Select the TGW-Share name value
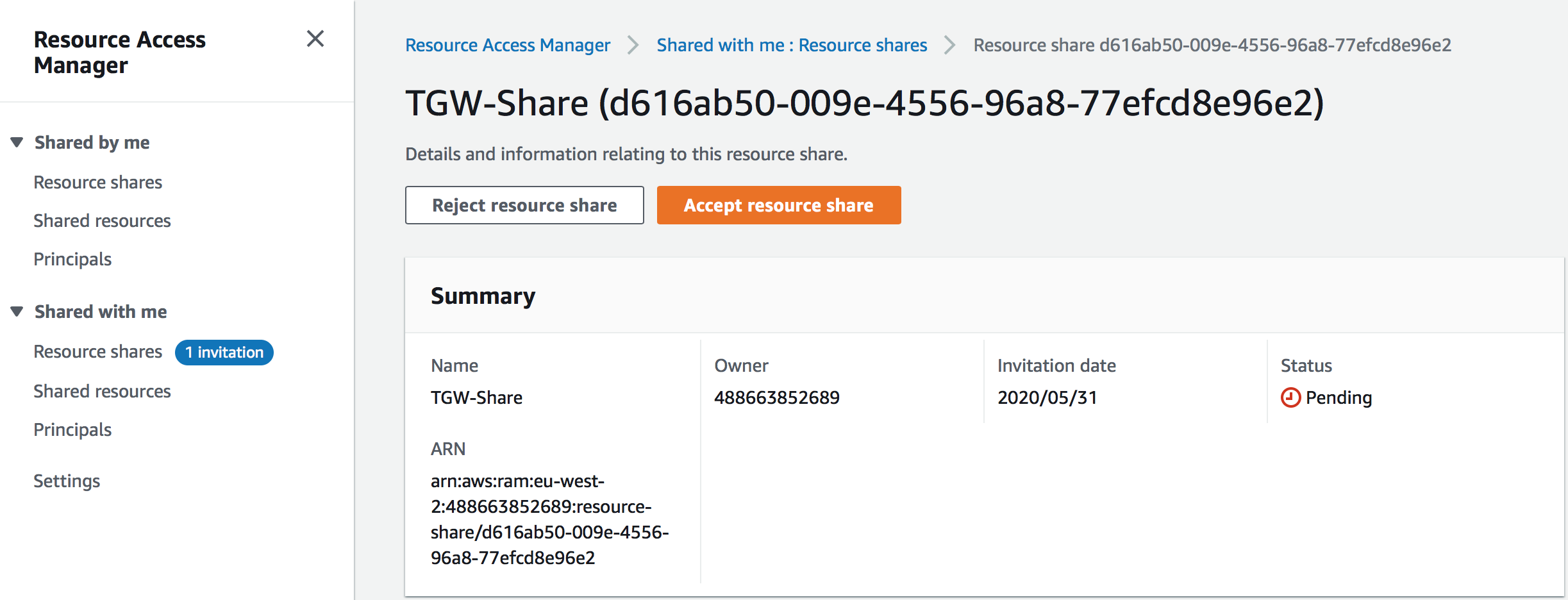The image size is (1568, 600). click(476, 397)
